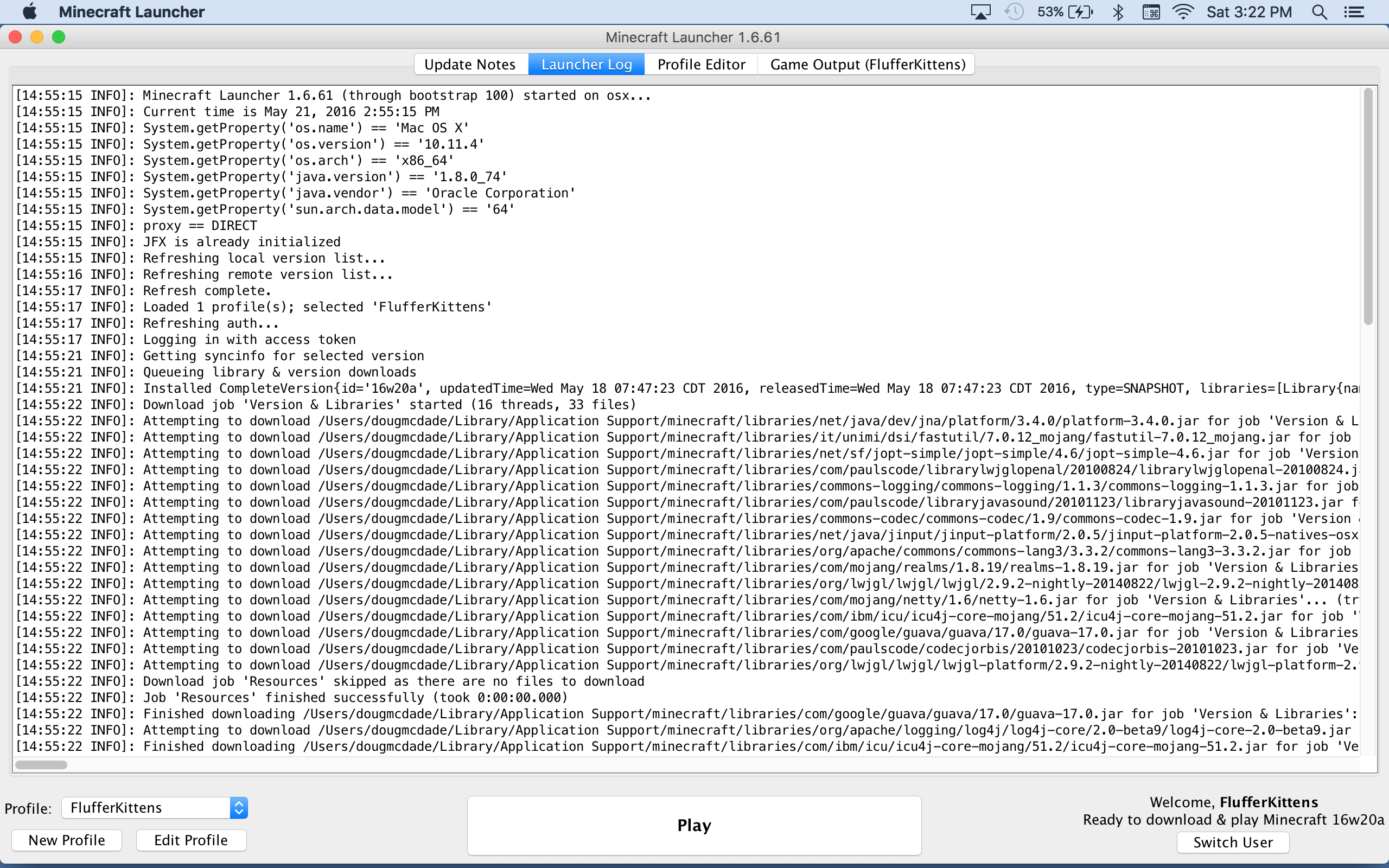Open the Profile Editor tab
1389x868 pixels.
(x=701, y=65)
